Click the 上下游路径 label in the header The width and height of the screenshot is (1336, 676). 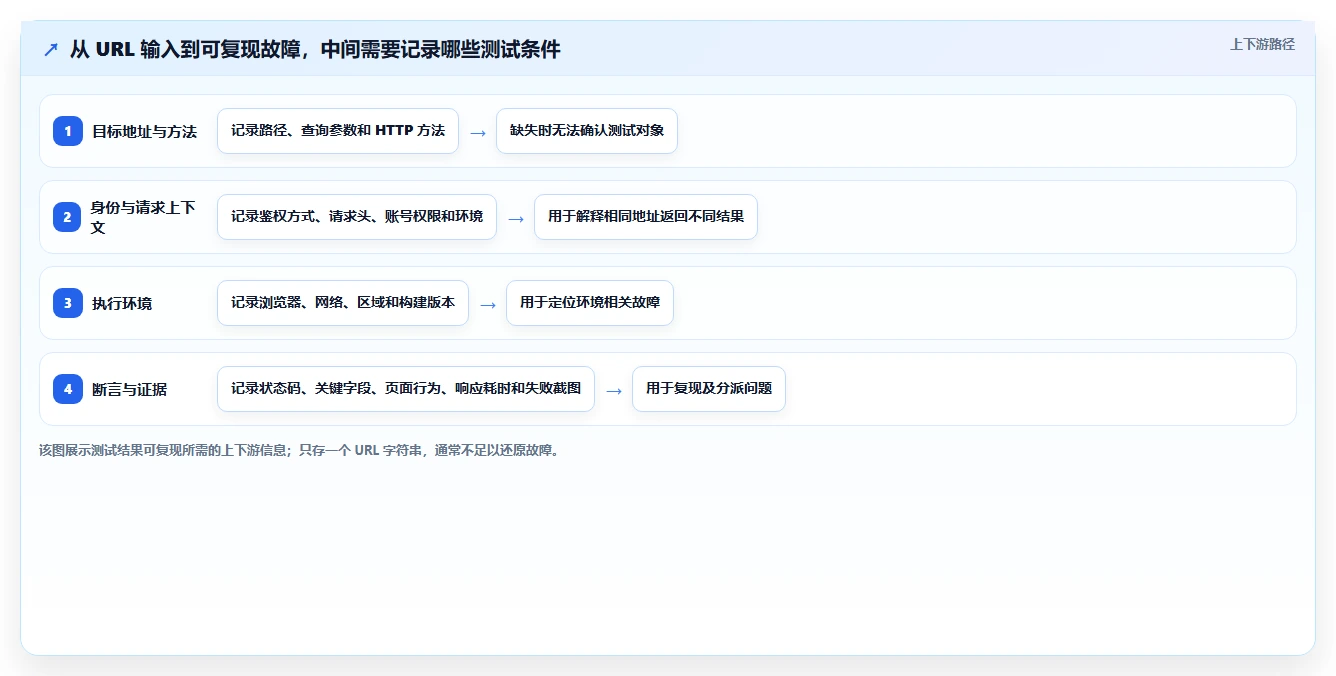point(1262,44)
